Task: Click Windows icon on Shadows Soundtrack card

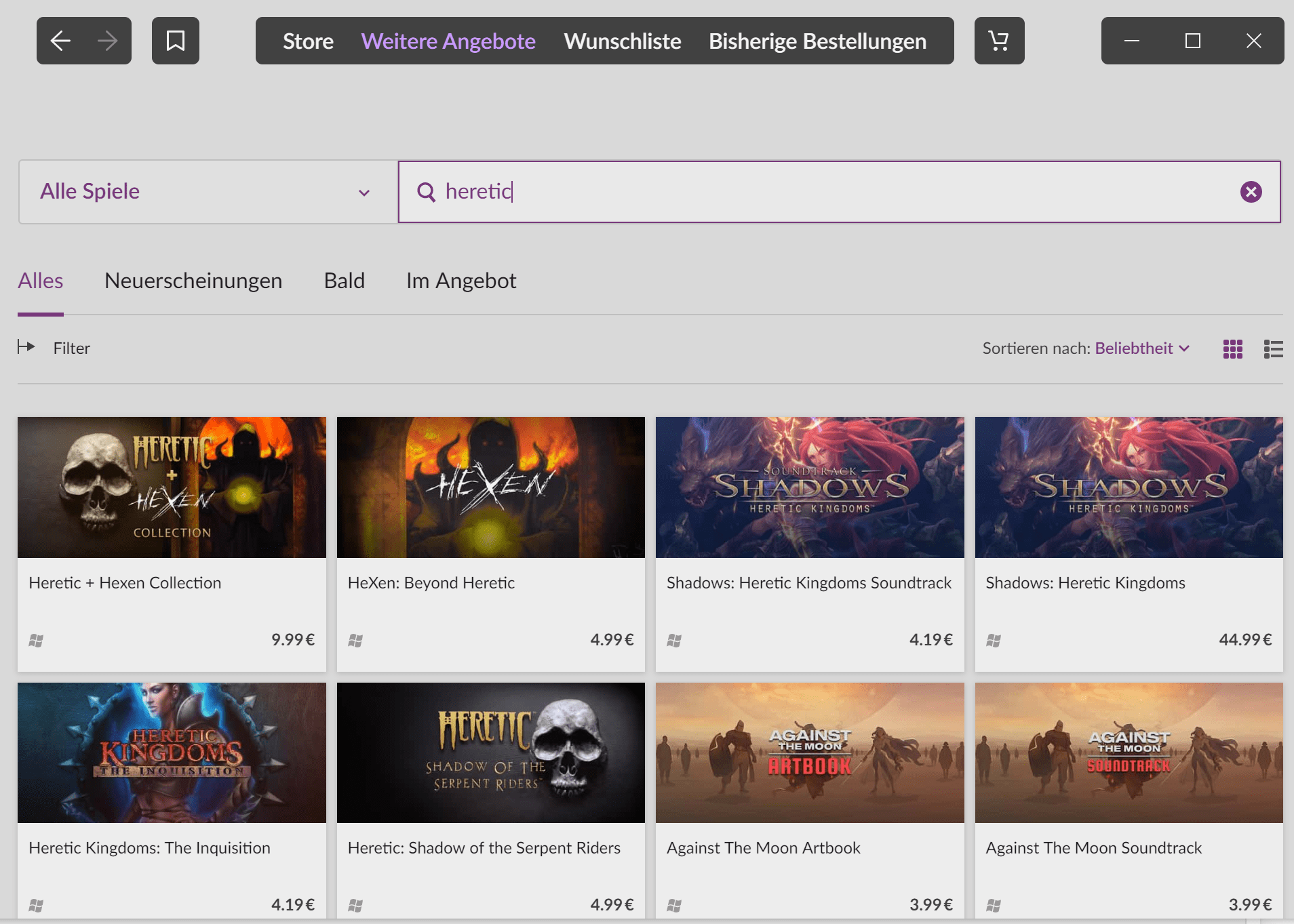Action: (674, 640)
